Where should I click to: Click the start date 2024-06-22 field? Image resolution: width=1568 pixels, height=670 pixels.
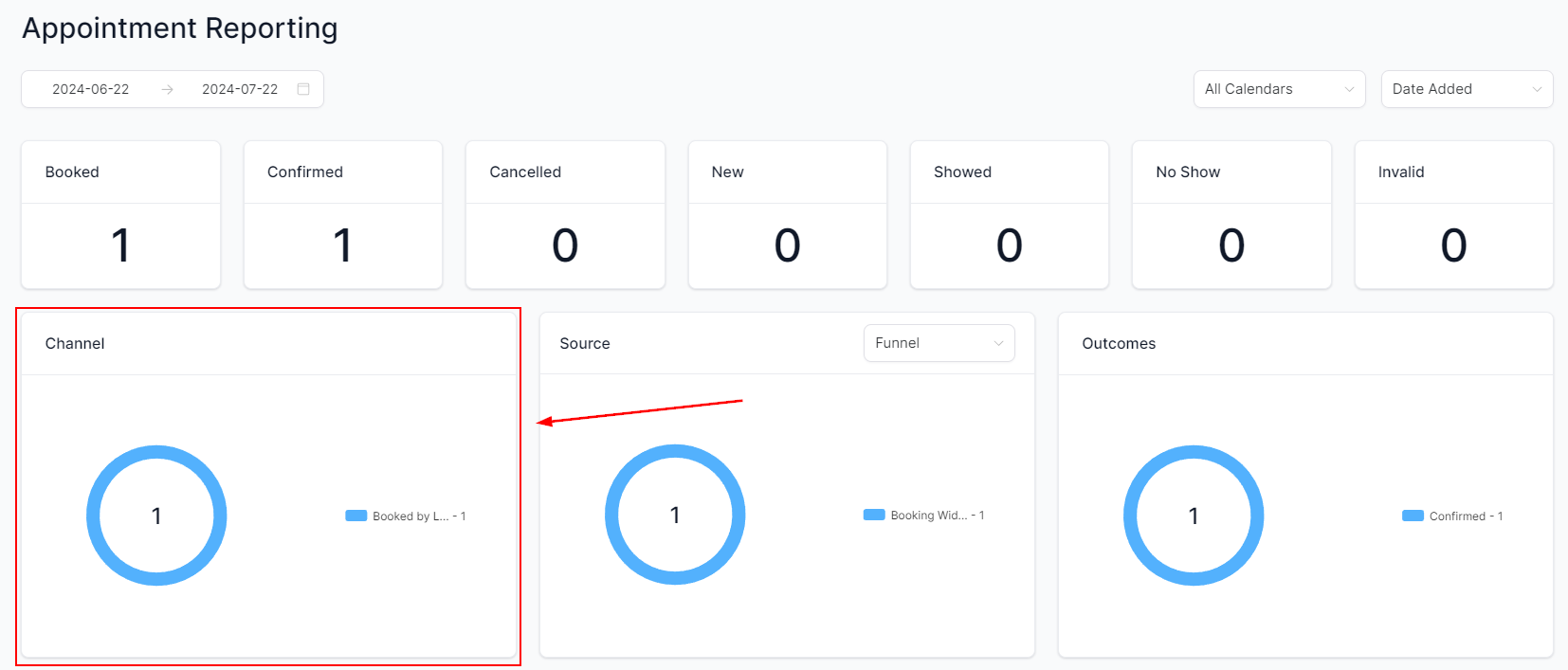pyautogui.click(x=91, y=89)
